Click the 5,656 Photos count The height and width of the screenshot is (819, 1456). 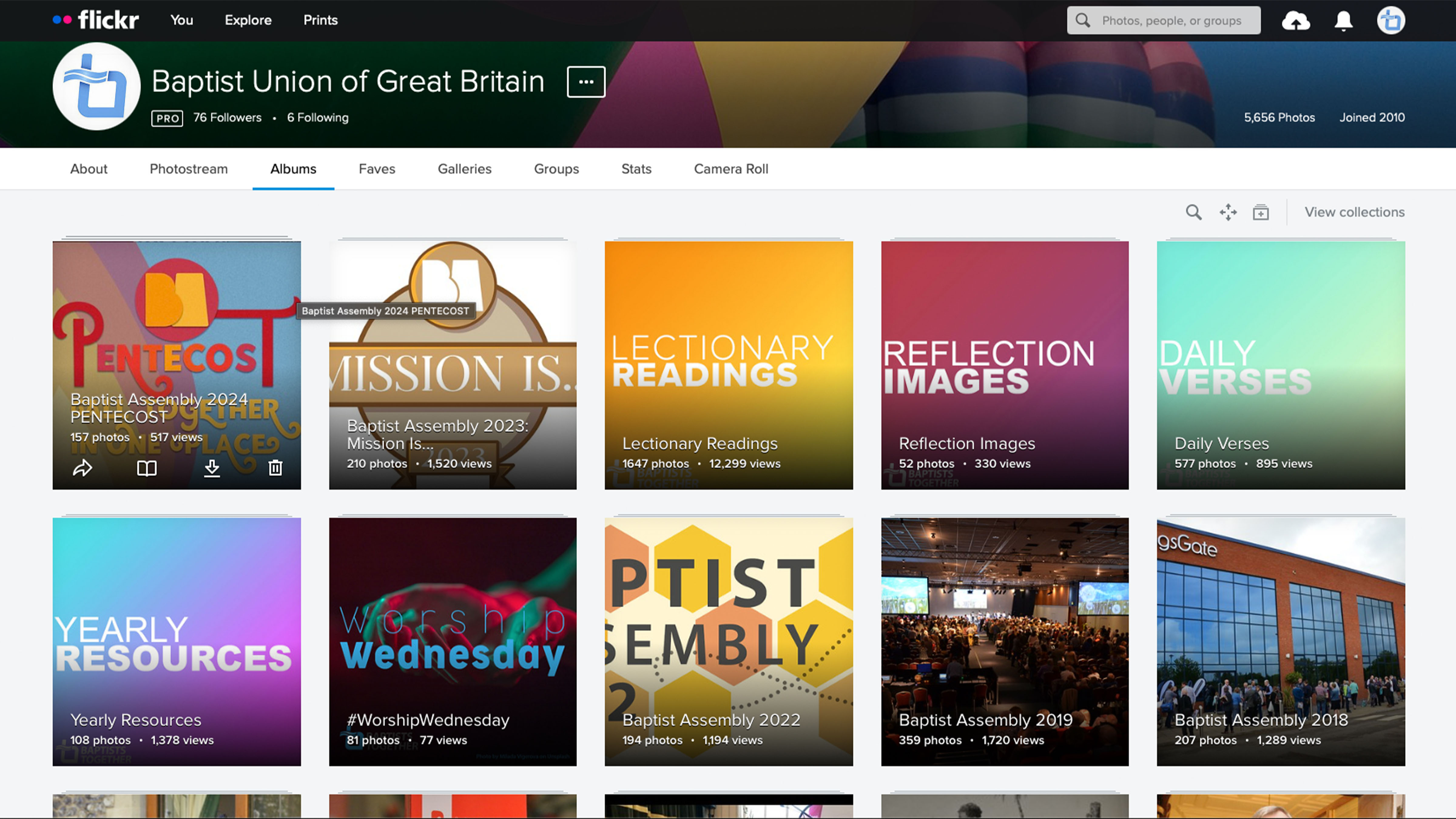tap(1279, 118)
